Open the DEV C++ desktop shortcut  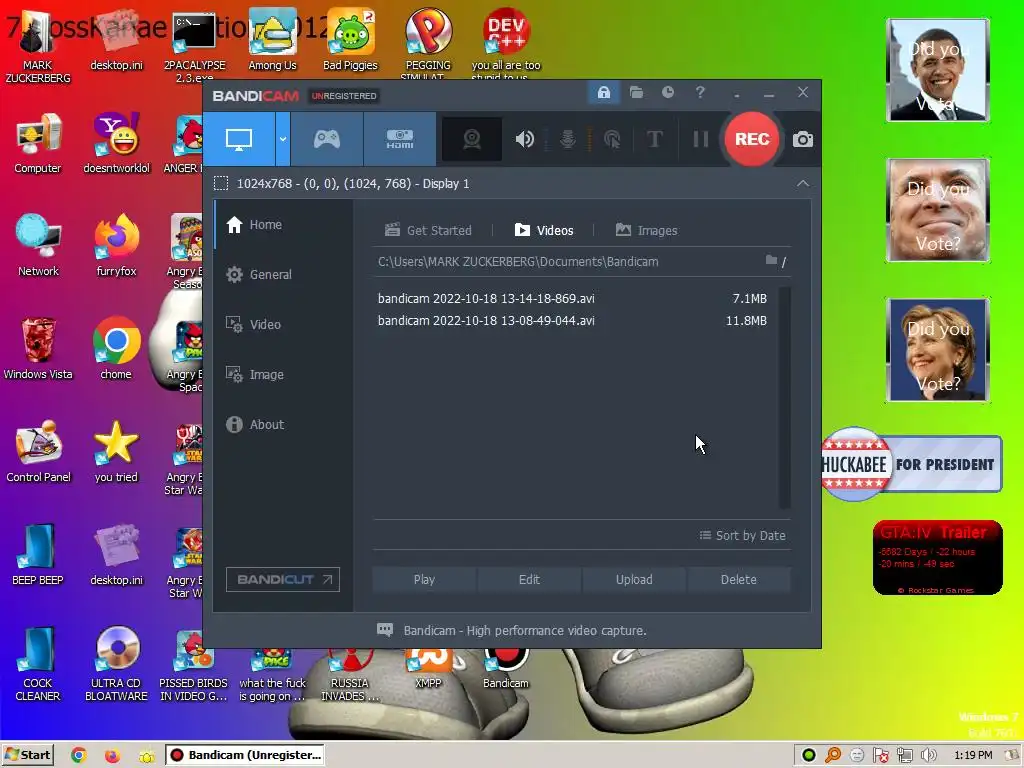tap(506, 39)
